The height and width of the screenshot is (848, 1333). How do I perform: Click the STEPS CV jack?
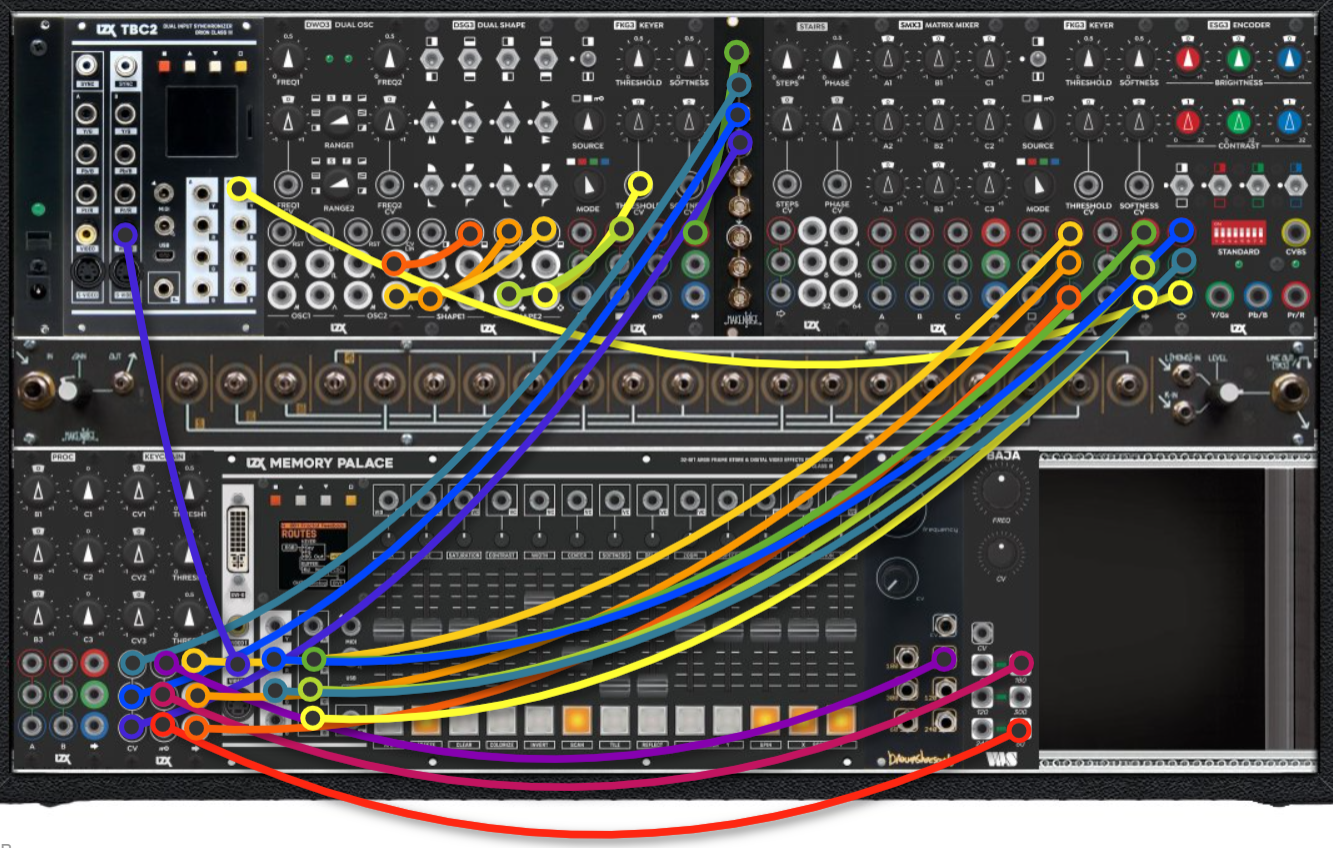tap(787, 184)
